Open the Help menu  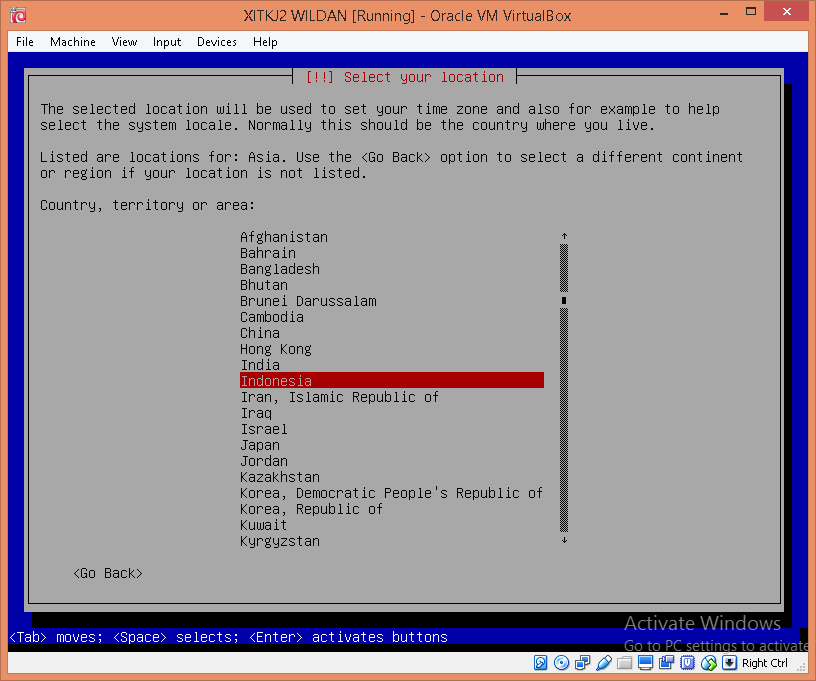tap(265, 42)
